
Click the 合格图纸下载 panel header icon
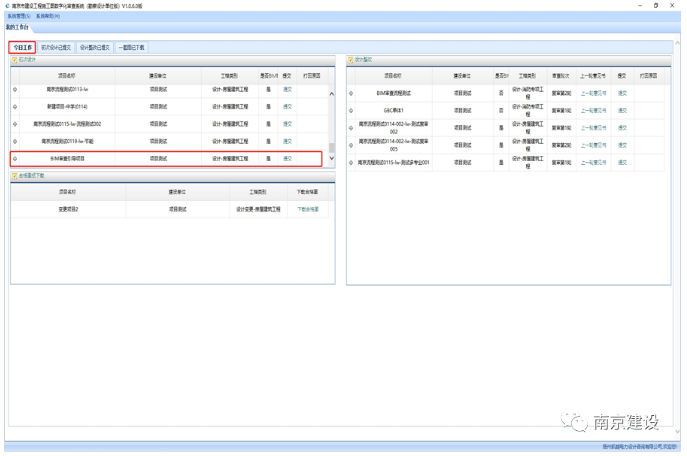click(14, 176)
